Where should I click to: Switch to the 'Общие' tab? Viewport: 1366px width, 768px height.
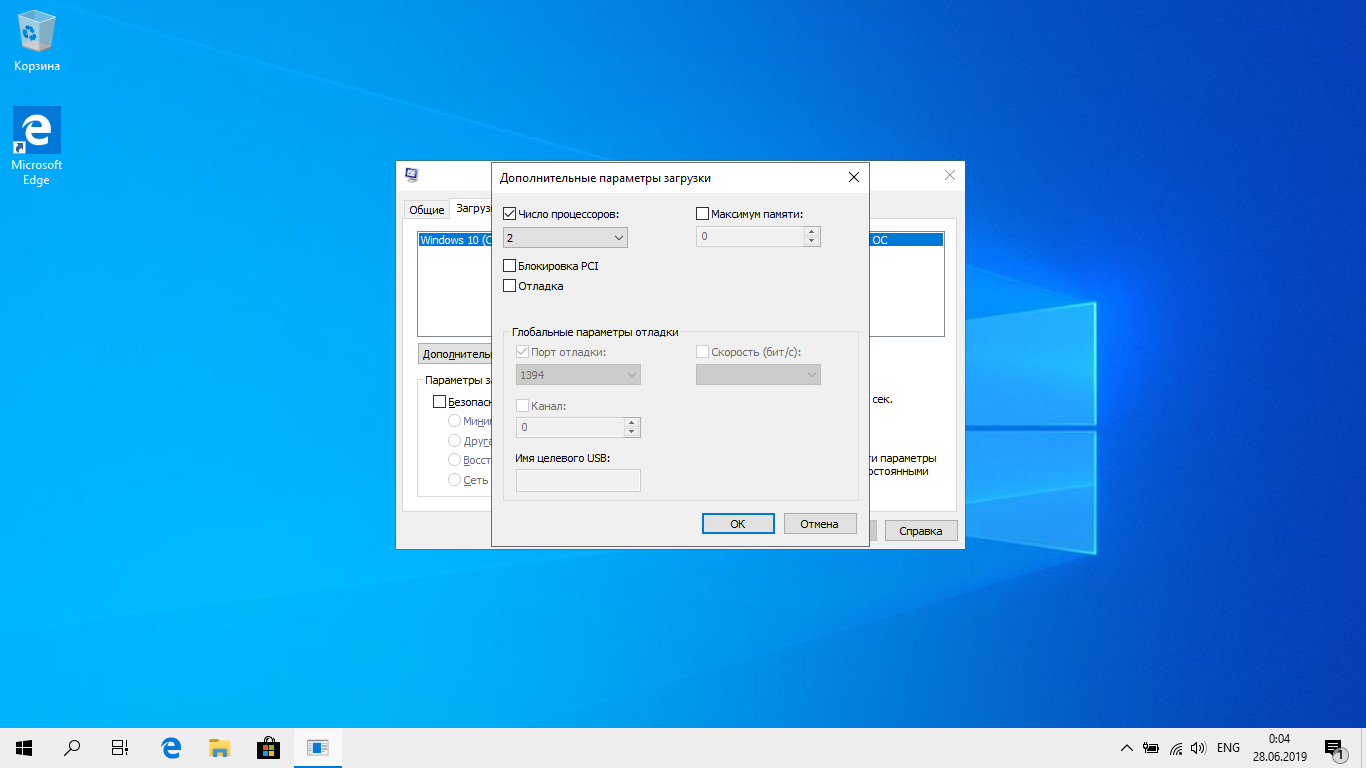[426, 210]
